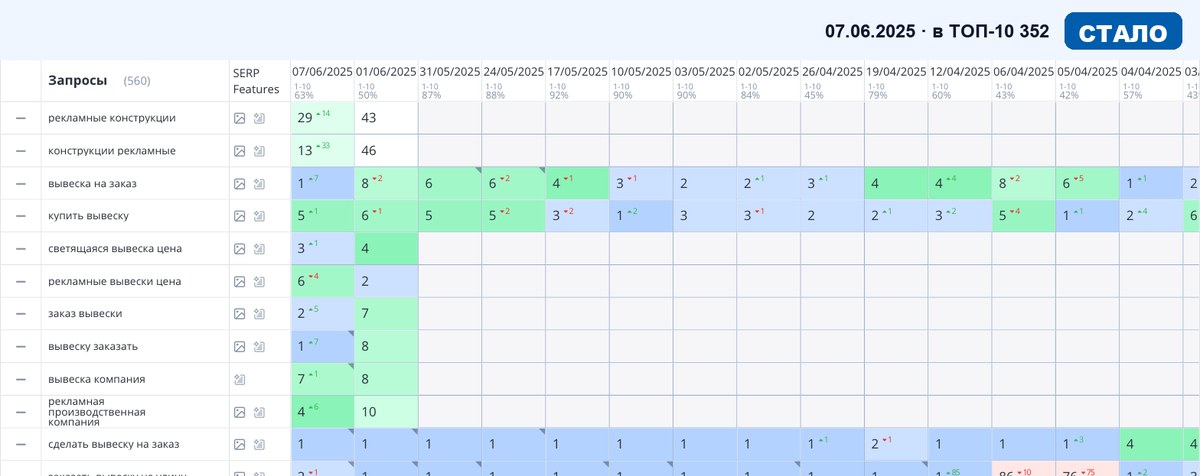This screenshot has width=1200, height=476.
Task: Click the 'Запросы' column header
Action: point(77,80)
